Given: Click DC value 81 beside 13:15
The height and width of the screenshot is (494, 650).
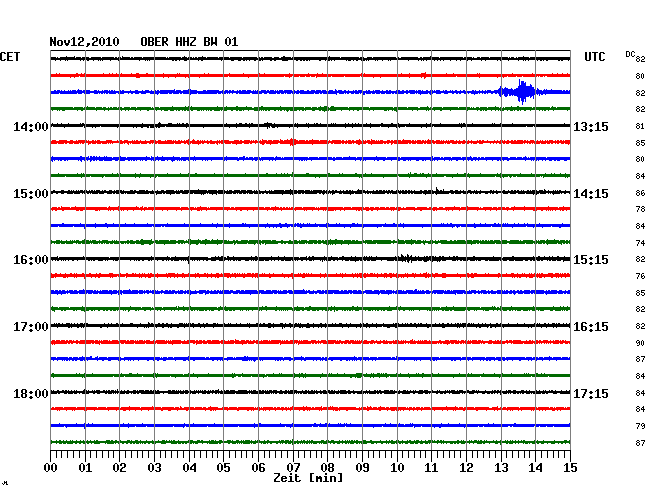Looking at the screenshot, I should [x=640, y=126].
